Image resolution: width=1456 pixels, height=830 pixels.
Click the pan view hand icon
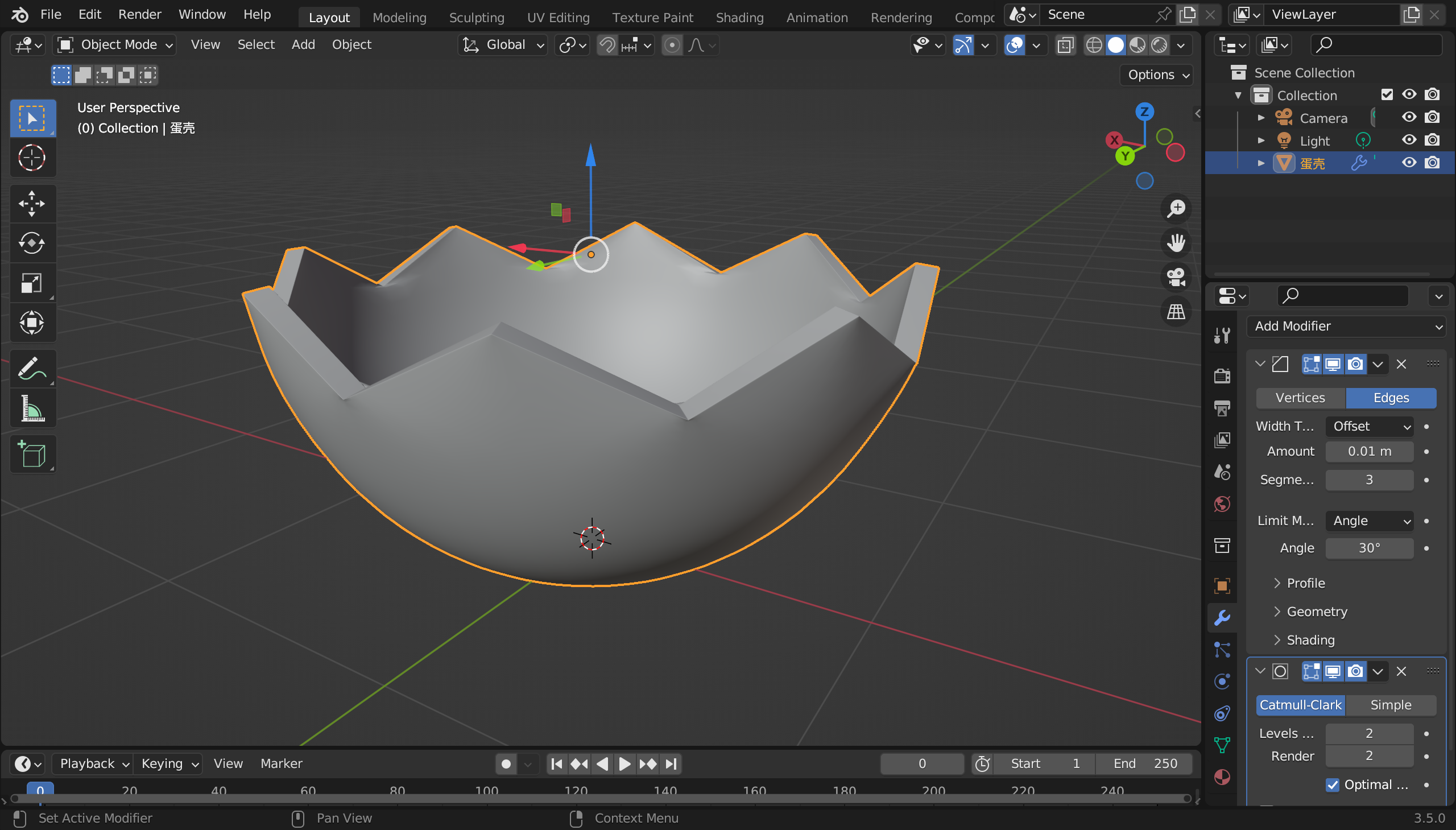(x=1176, y=243)
